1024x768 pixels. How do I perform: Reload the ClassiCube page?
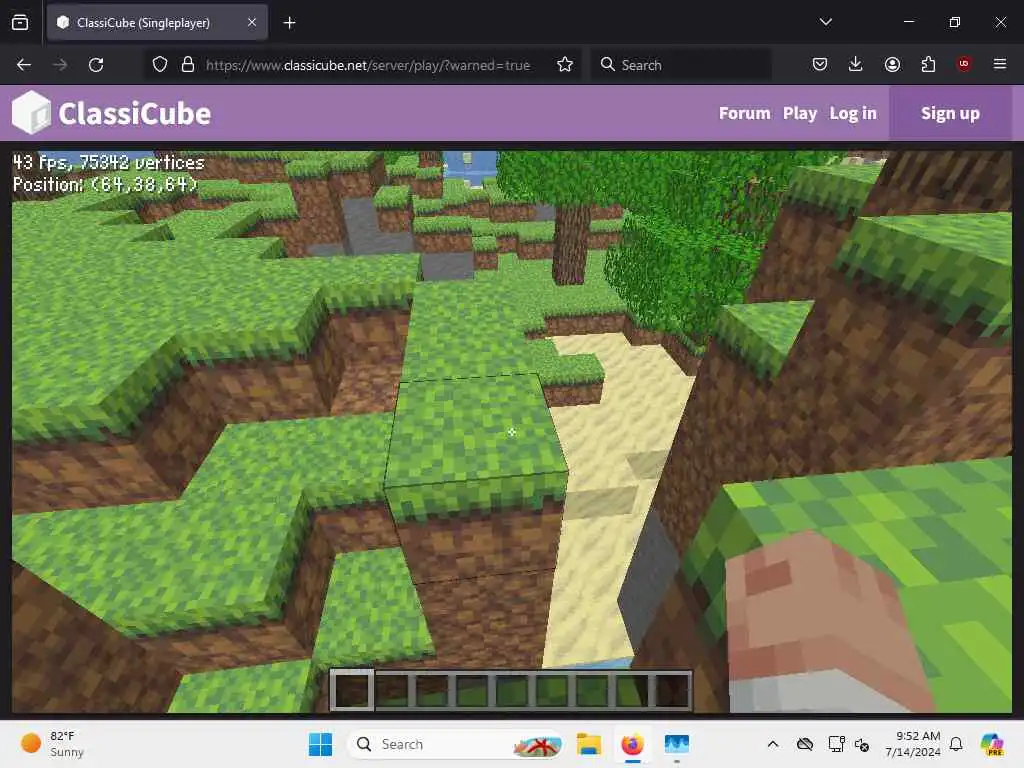click(x=96, y=65)
